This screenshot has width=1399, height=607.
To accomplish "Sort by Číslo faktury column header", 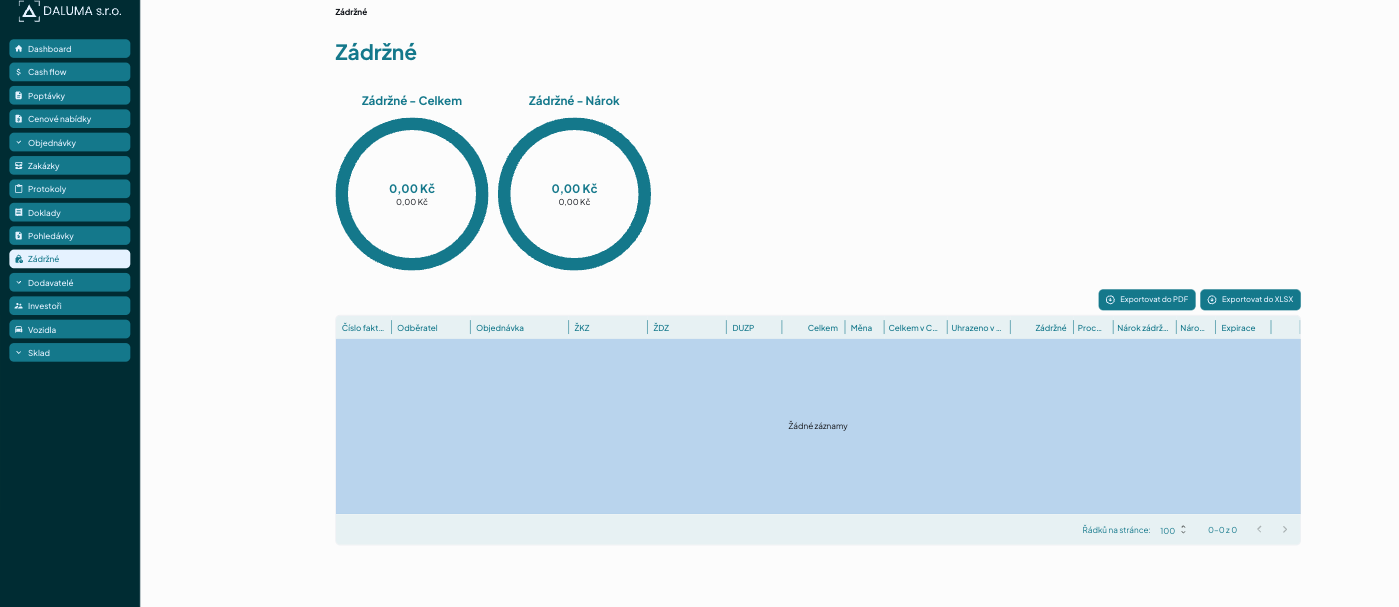I will [x=363, y=328].
